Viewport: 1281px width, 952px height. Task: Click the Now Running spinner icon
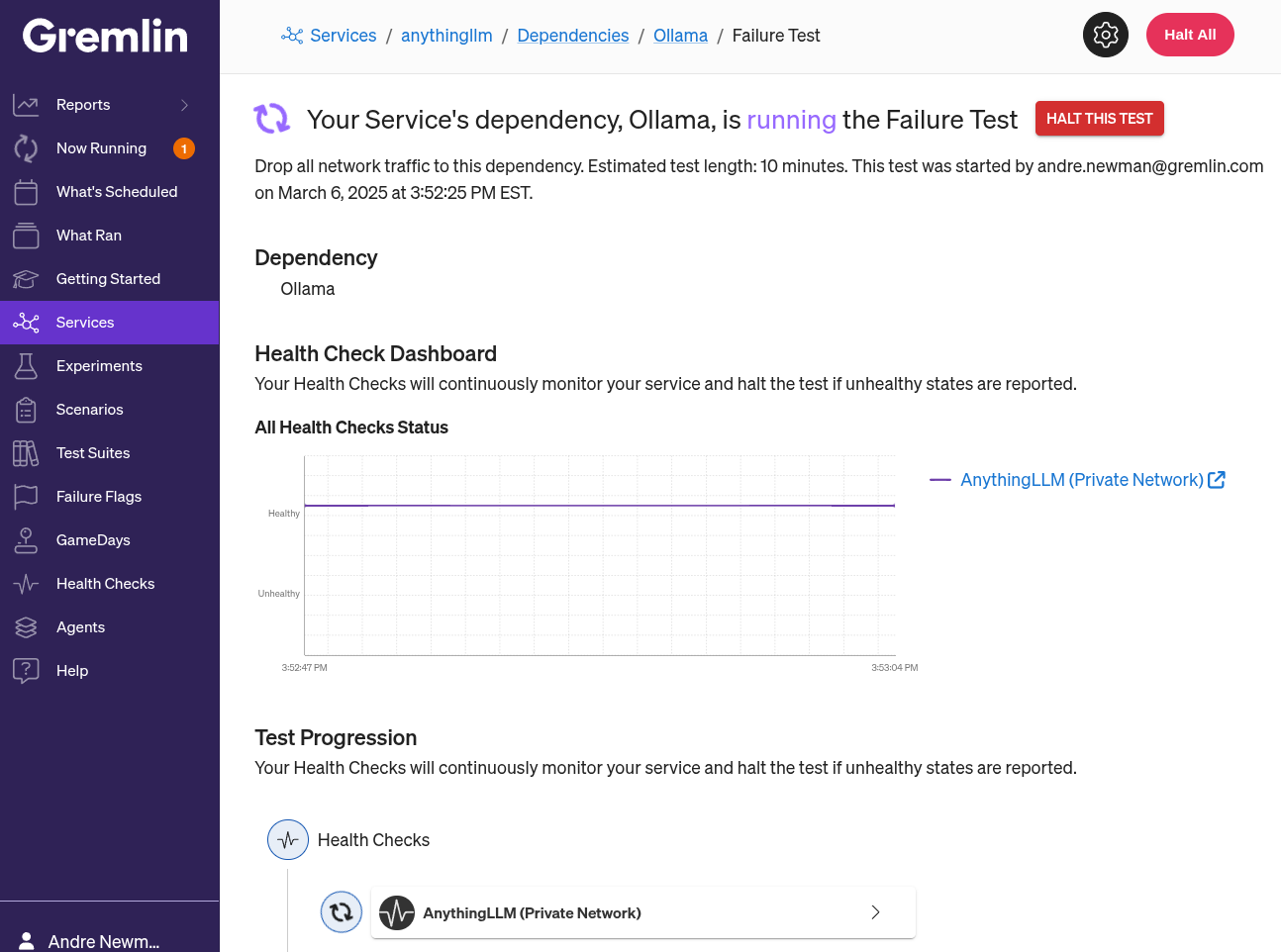26,148
